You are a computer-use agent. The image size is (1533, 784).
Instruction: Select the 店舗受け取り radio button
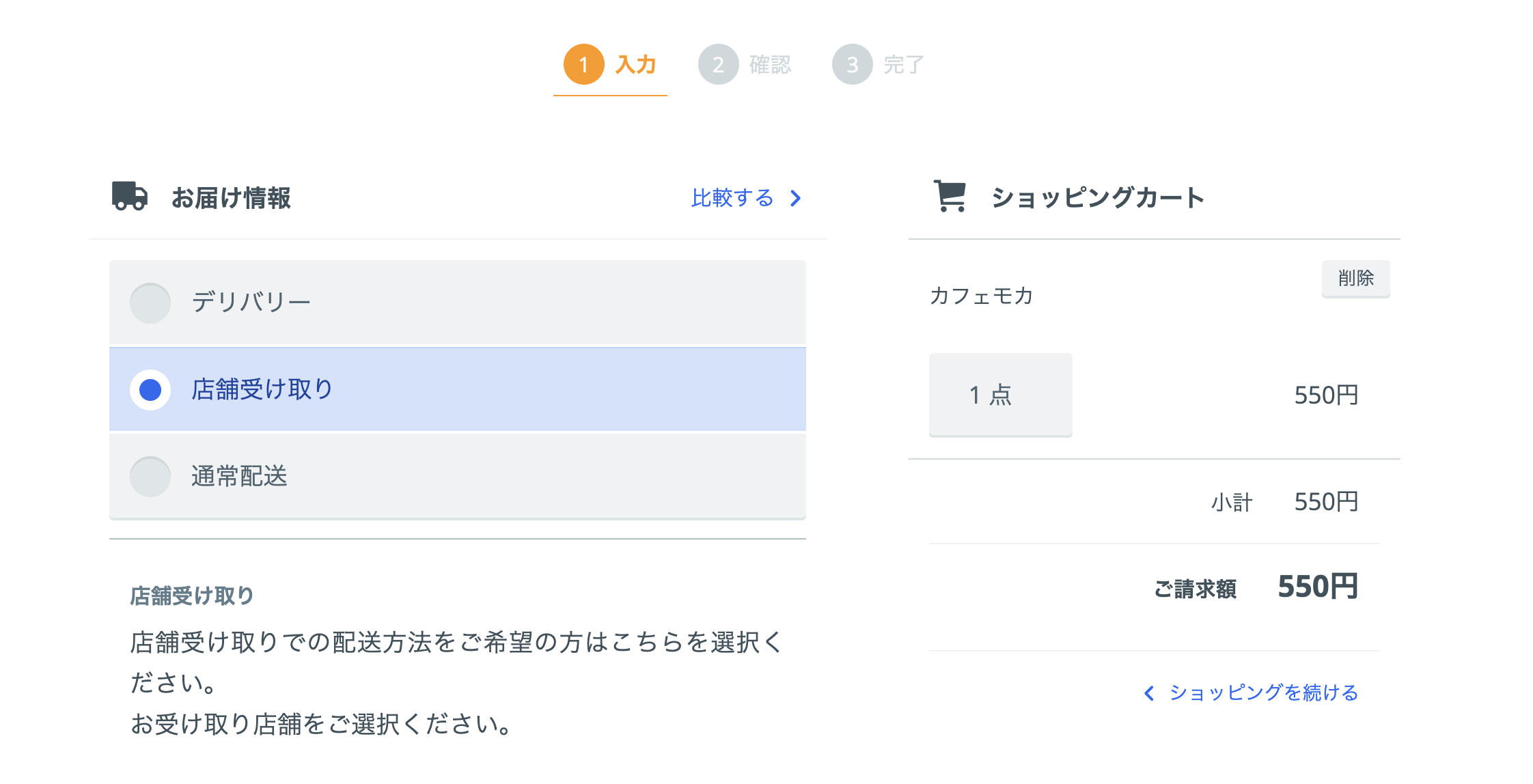click(x=150, y=390)
